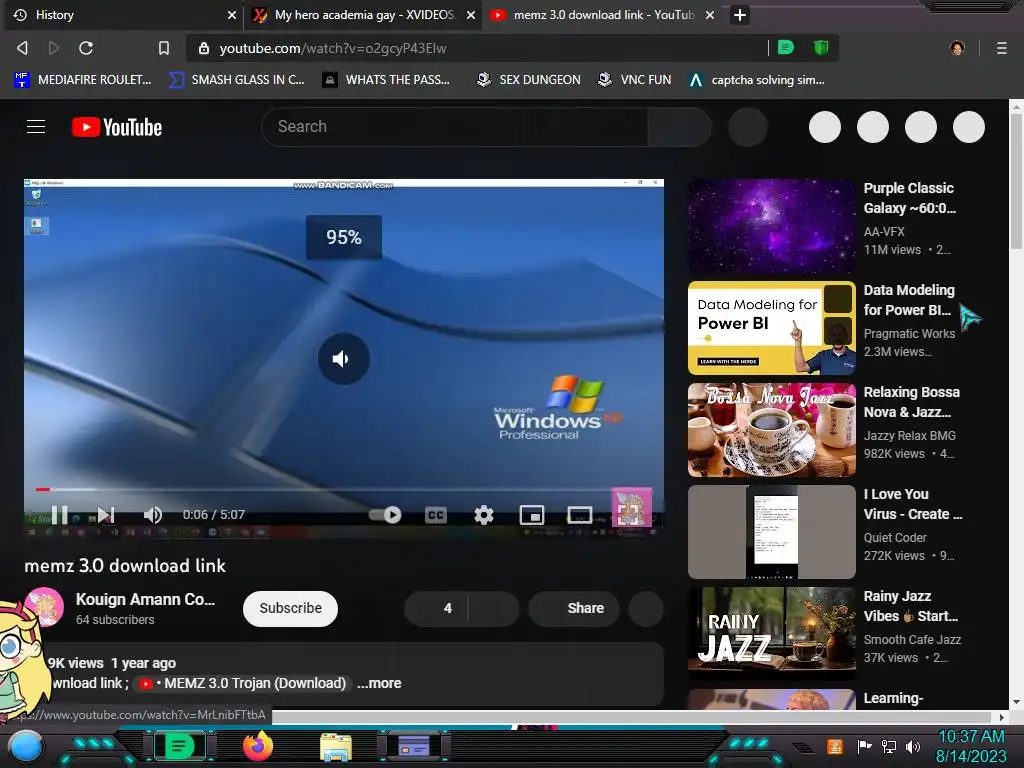Go back with the browser back arrow

coord(22,48)
